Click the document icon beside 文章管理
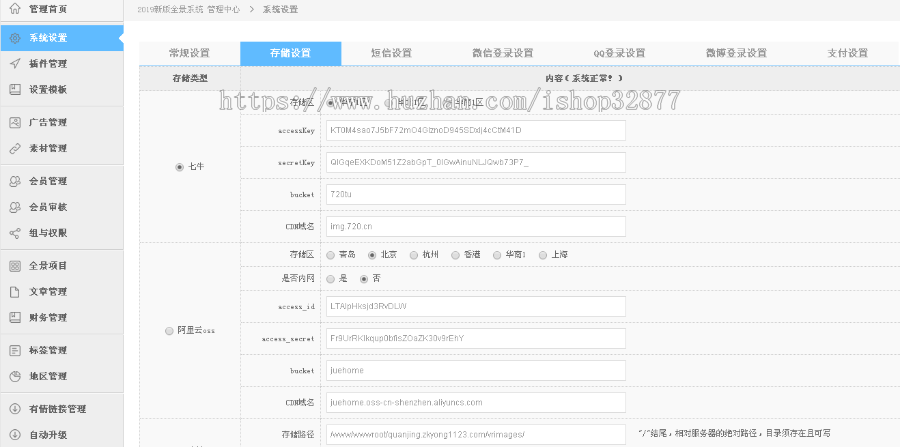The image size is (900, 447). click(15, 291)
